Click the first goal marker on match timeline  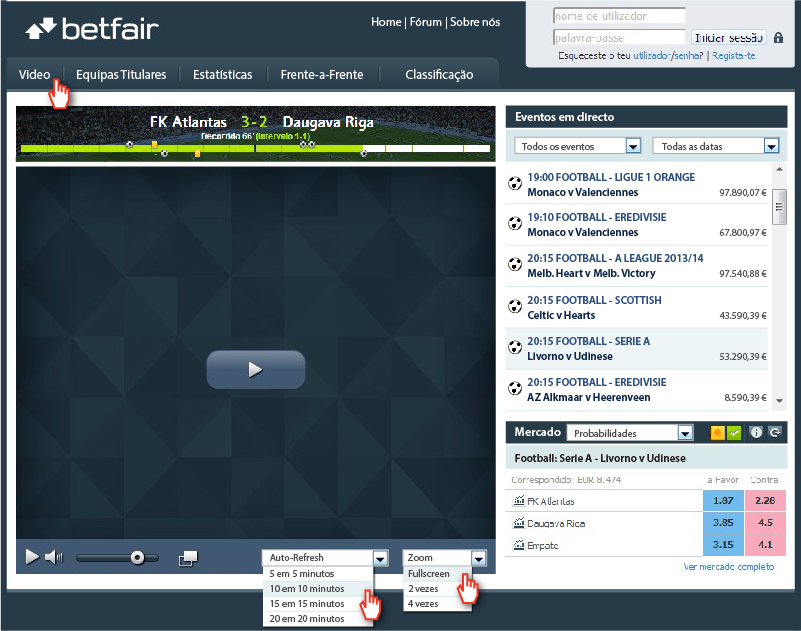coord(130,145)
